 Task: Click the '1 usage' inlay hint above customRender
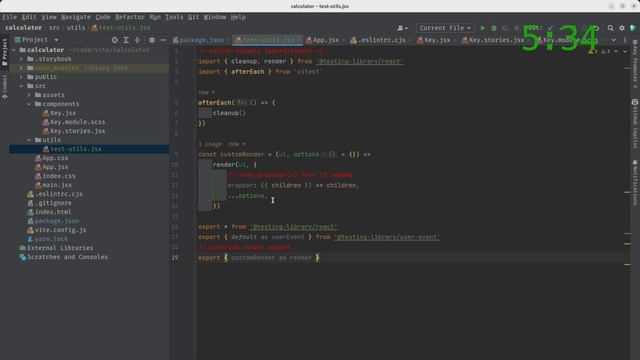[x=210, y=144]
